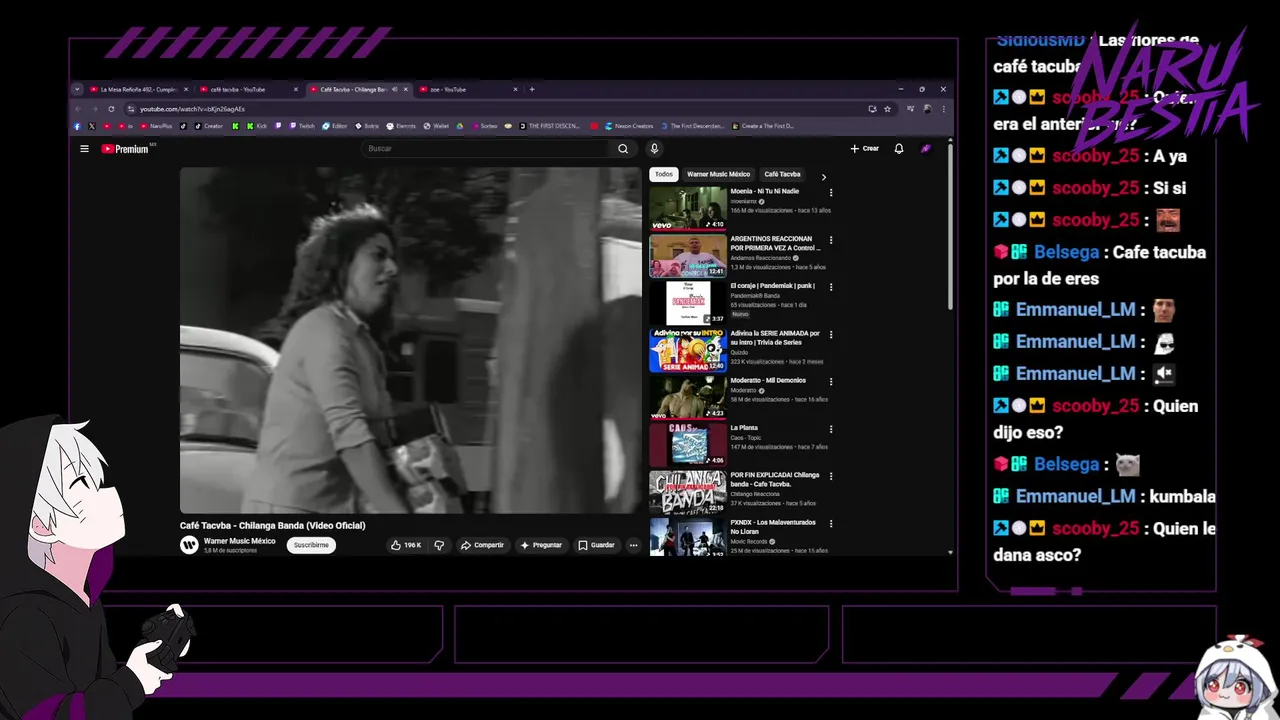Start voice search with microphone icon
Viewport: 1280px width, 720px height.
point(654,149)
